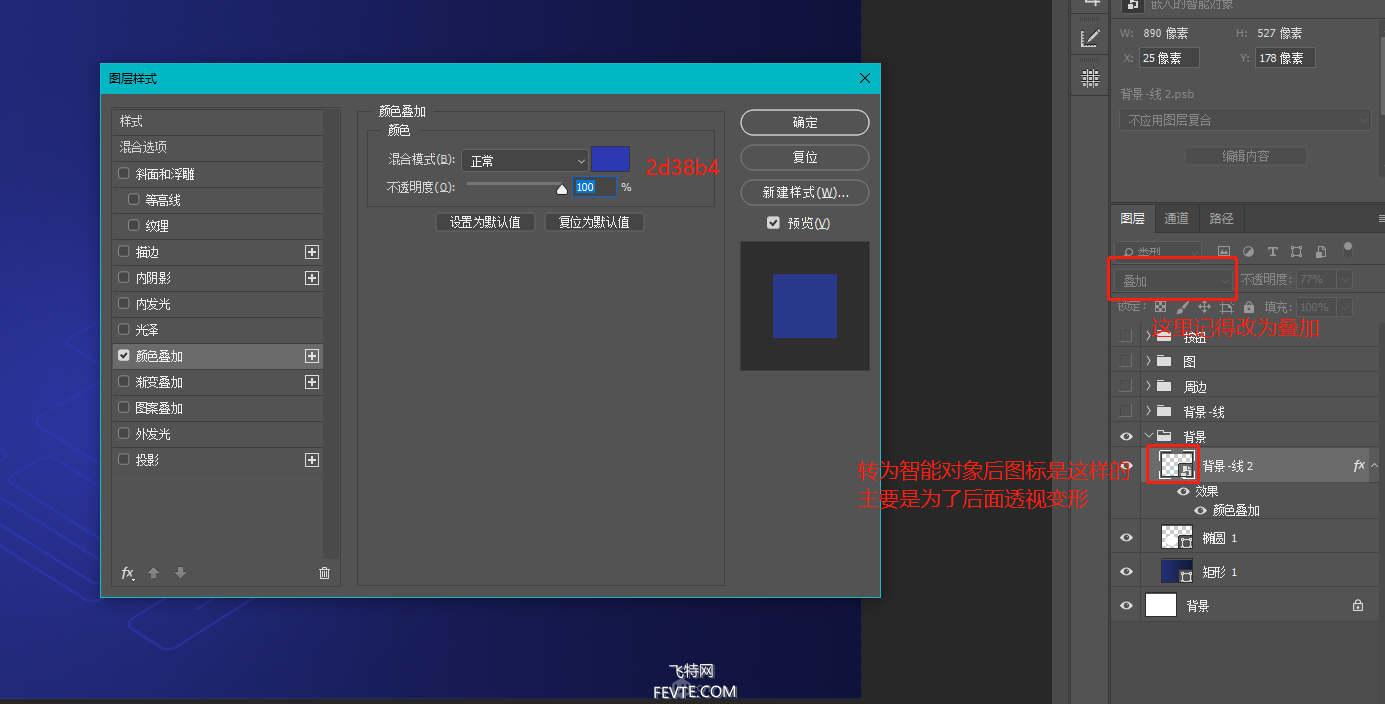Image resolution: width=1385 pixels, height=704 pixels.
Task: Click the pixel layer filter icon
Action: pyautogui.click(x=1224, y=251)
